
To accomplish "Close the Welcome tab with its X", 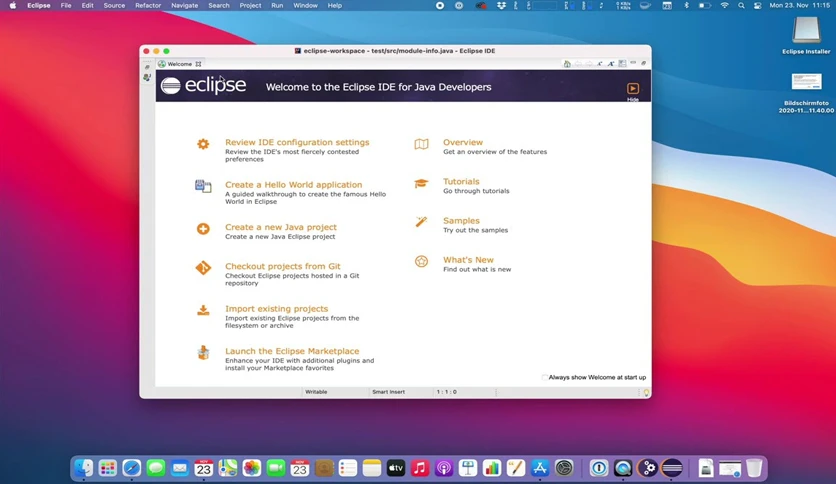I will (198, 64).
